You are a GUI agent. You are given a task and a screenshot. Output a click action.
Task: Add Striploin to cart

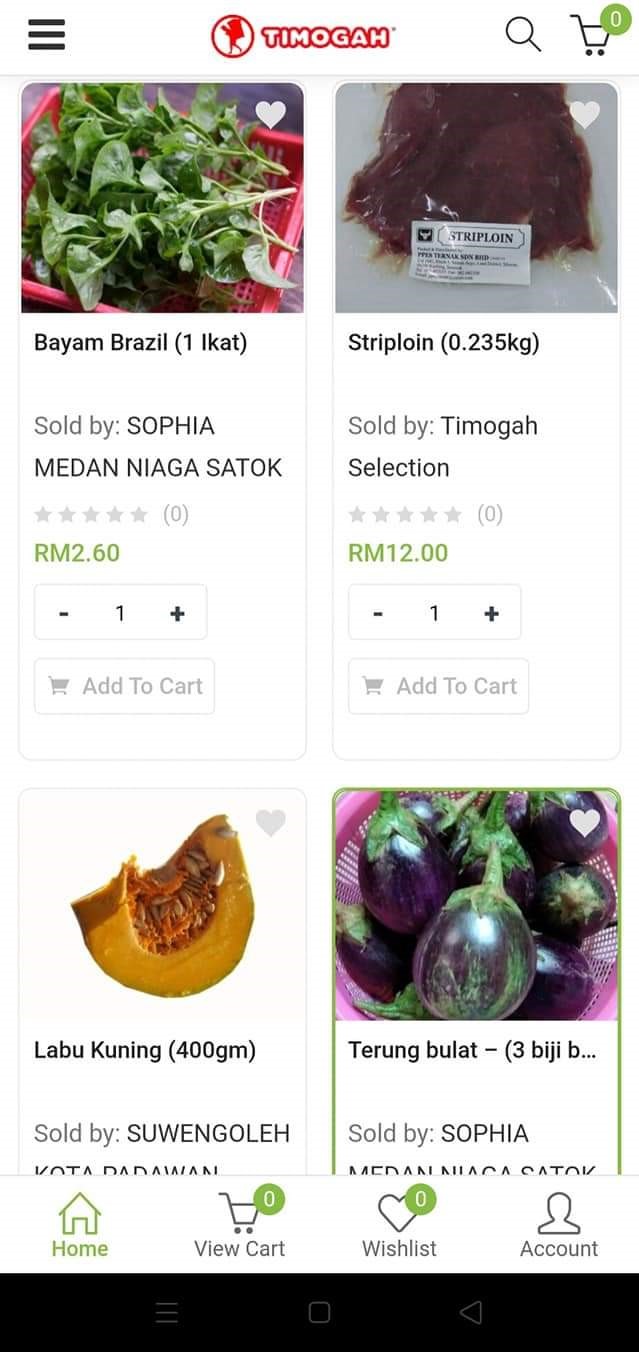pyautogui.click(x=439, y=686)
